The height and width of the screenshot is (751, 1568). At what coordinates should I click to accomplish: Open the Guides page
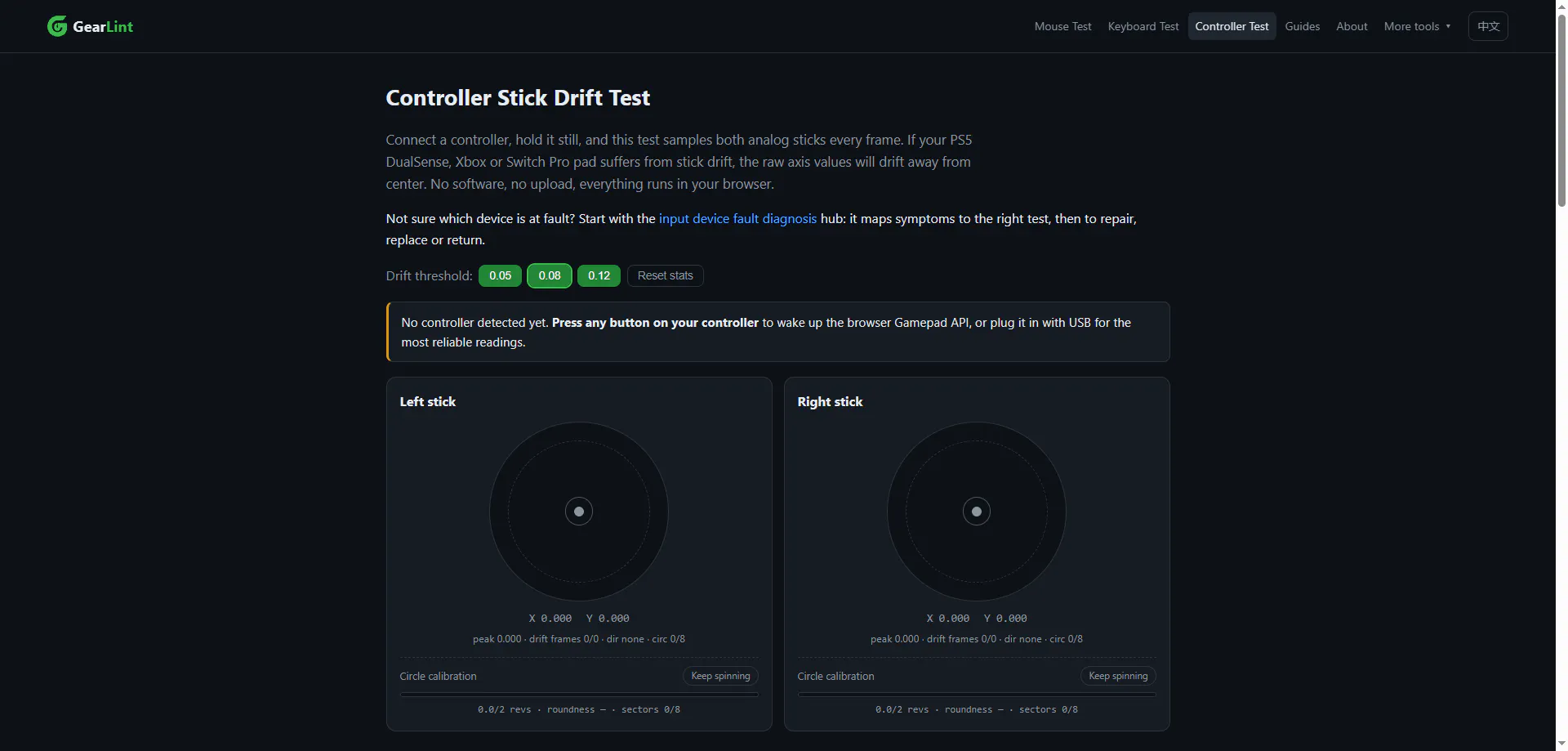[1302, 26]
